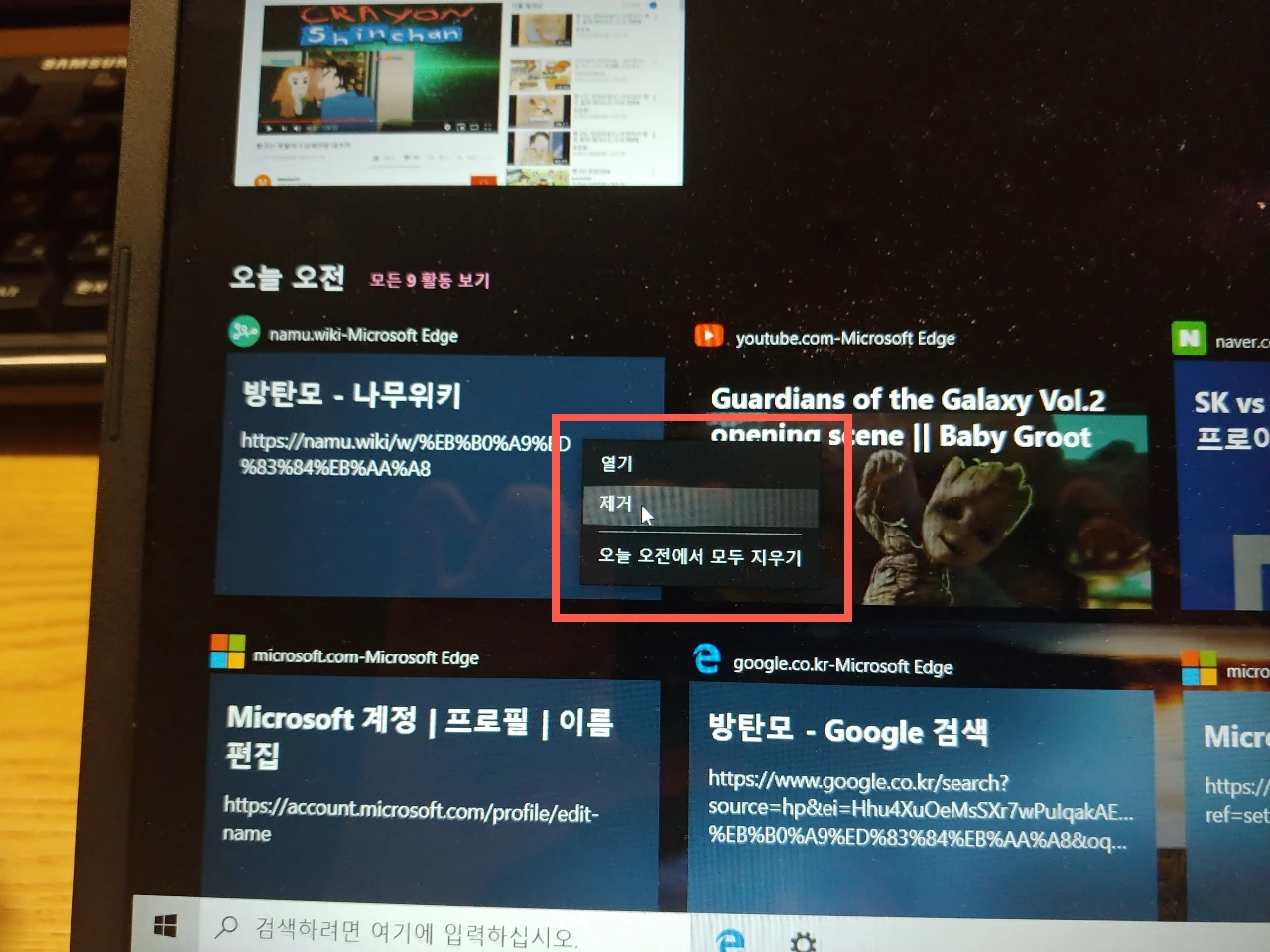This screenshot has height=952, width=1270.
Task: Click the namu.wiki/w URL text
Action: (x=406, y=454)
